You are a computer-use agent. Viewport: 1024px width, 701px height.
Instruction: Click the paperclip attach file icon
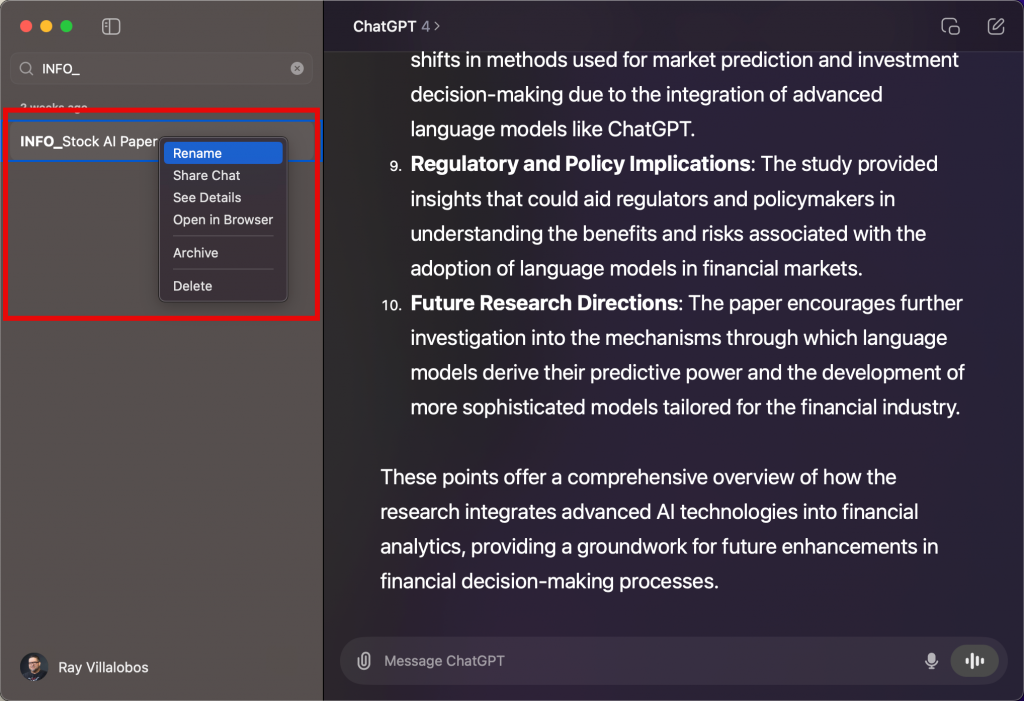tap(364, 661)
